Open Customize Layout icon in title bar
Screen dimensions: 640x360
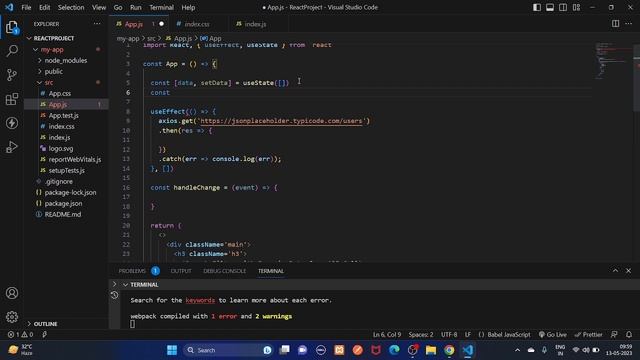[x=576, y=7]
